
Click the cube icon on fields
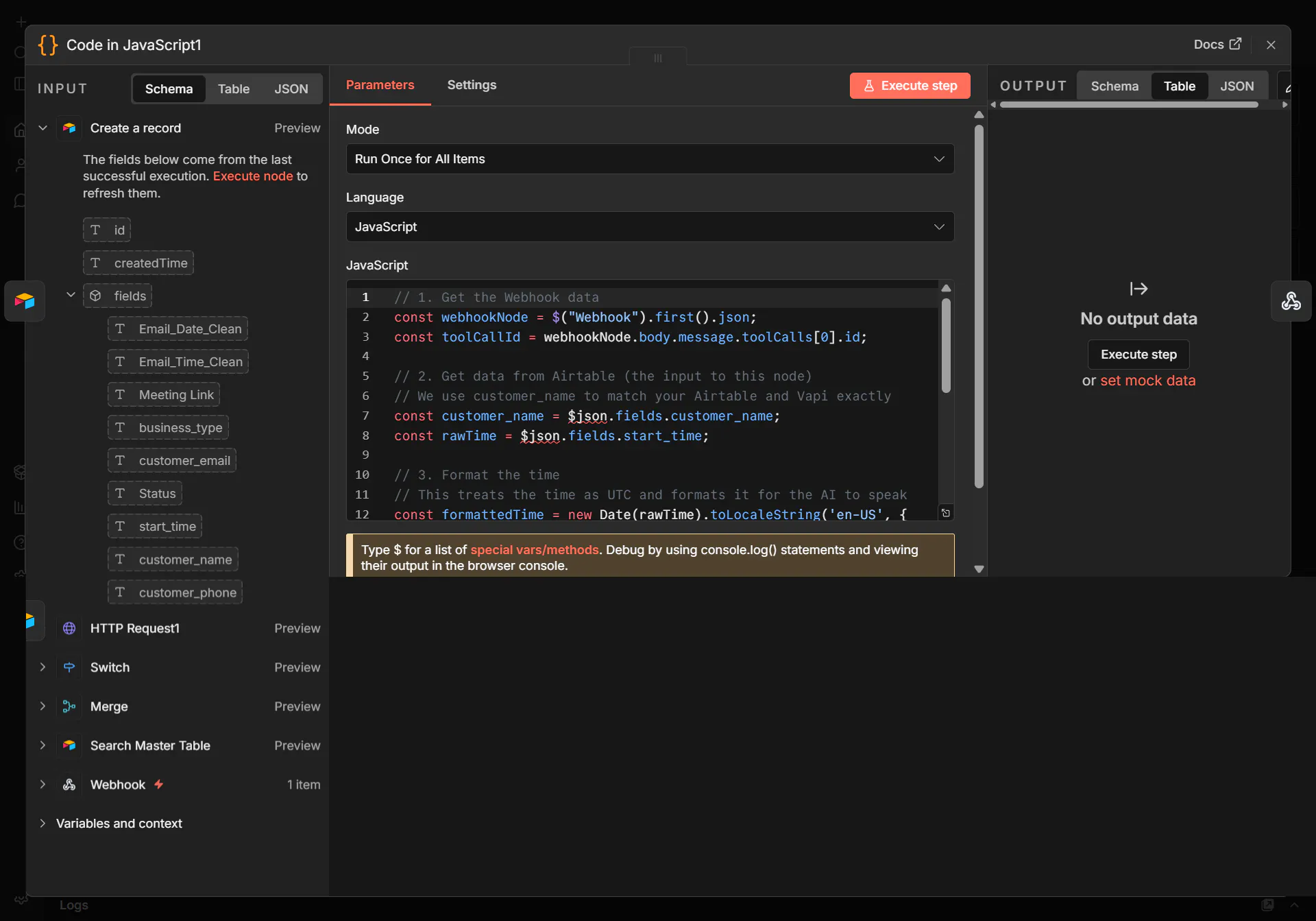pos(96,296)
